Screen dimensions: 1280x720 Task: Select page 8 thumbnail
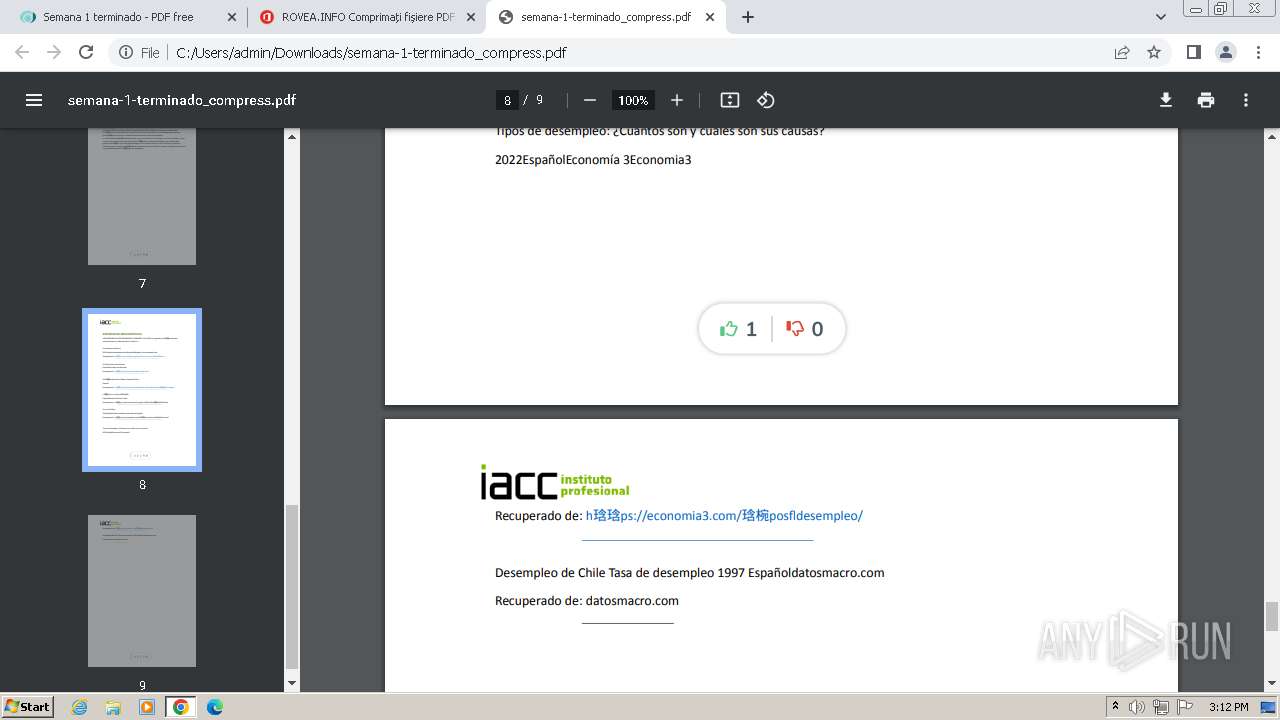(142, 390)
